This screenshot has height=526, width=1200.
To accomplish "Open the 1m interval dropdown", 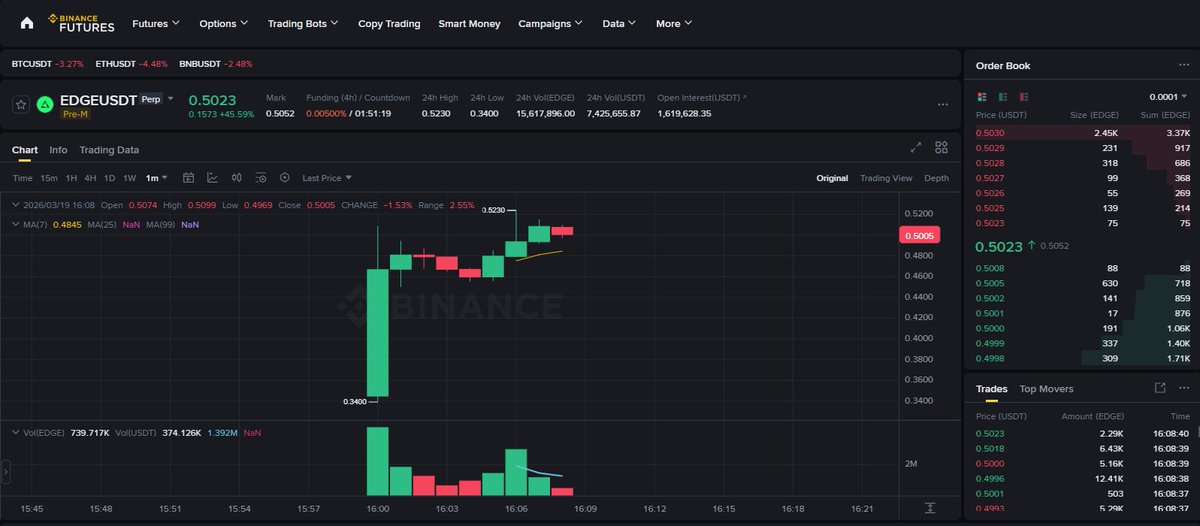I will (157, 178).
